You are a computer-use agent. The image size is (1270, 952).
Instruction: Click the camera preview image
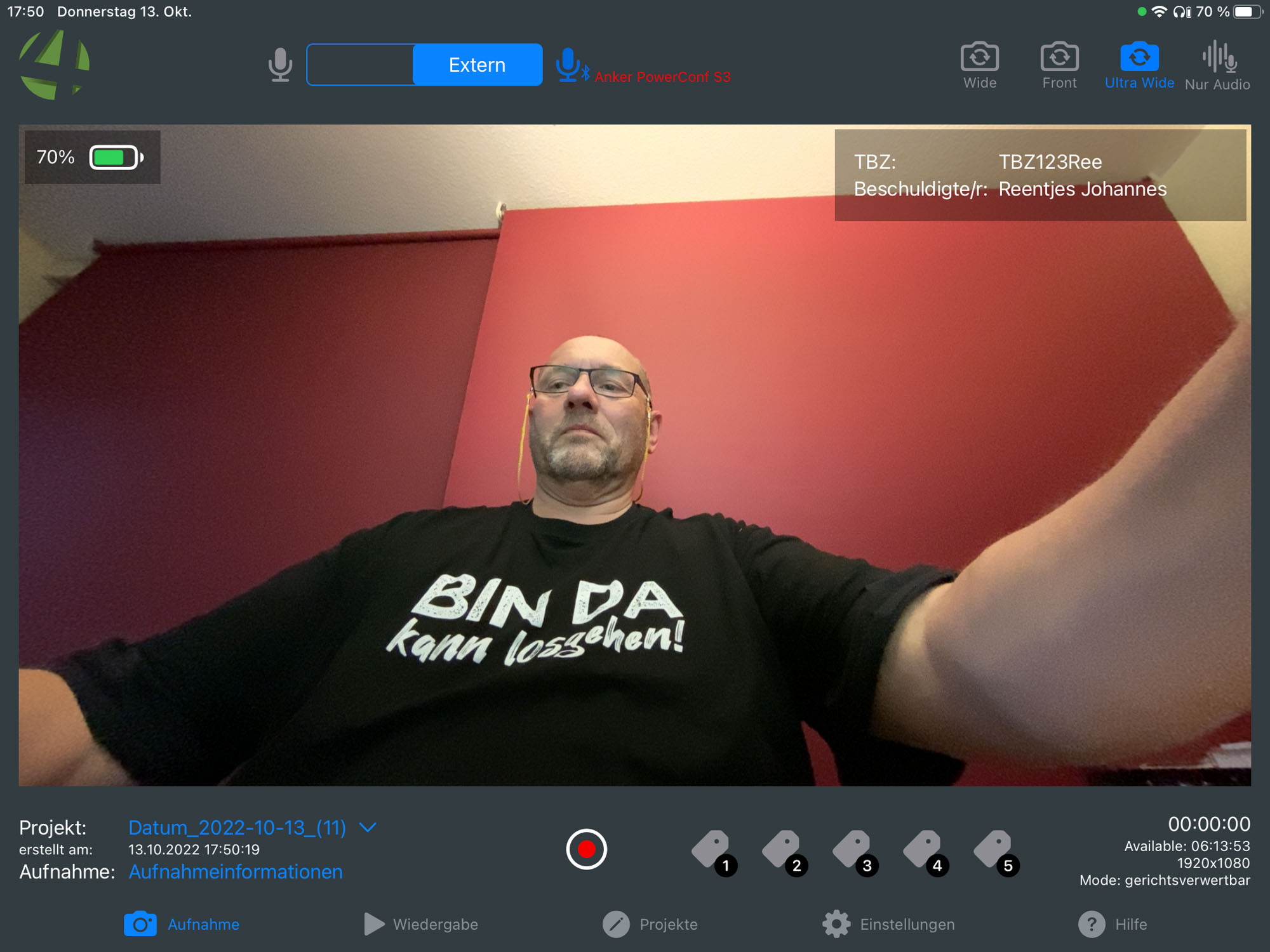tap(635, 455)
